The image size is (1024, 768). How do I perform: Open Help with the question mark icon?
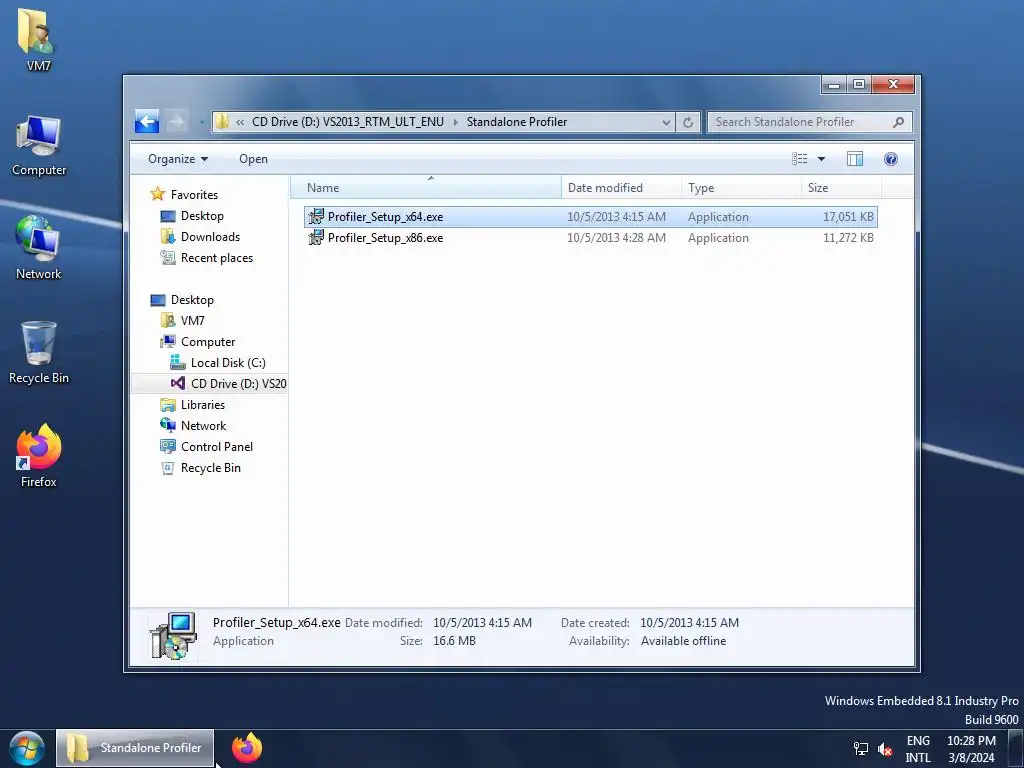(890, 159)
